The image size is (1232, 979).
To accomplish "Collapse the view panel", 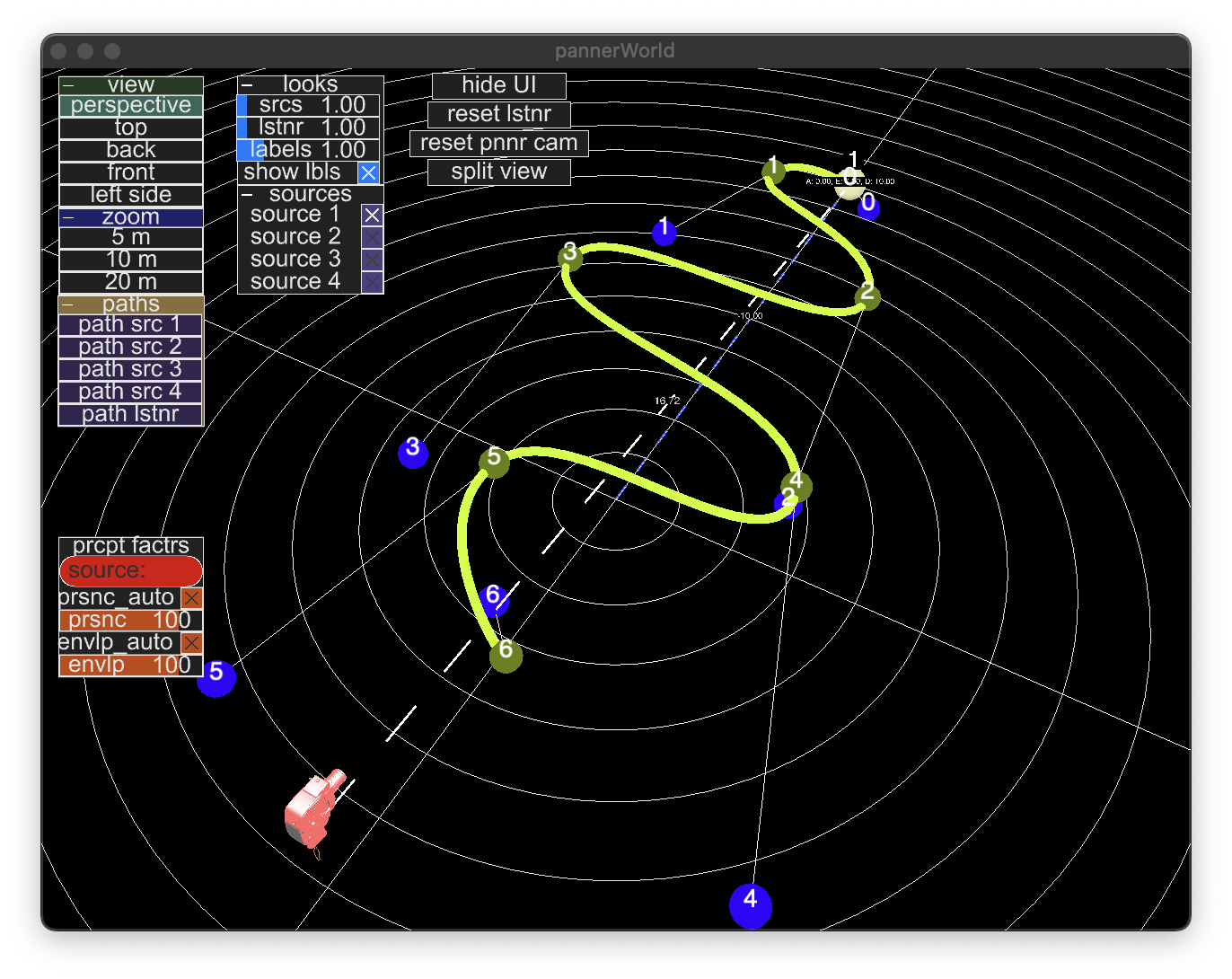I will click(x=68, y=85).
